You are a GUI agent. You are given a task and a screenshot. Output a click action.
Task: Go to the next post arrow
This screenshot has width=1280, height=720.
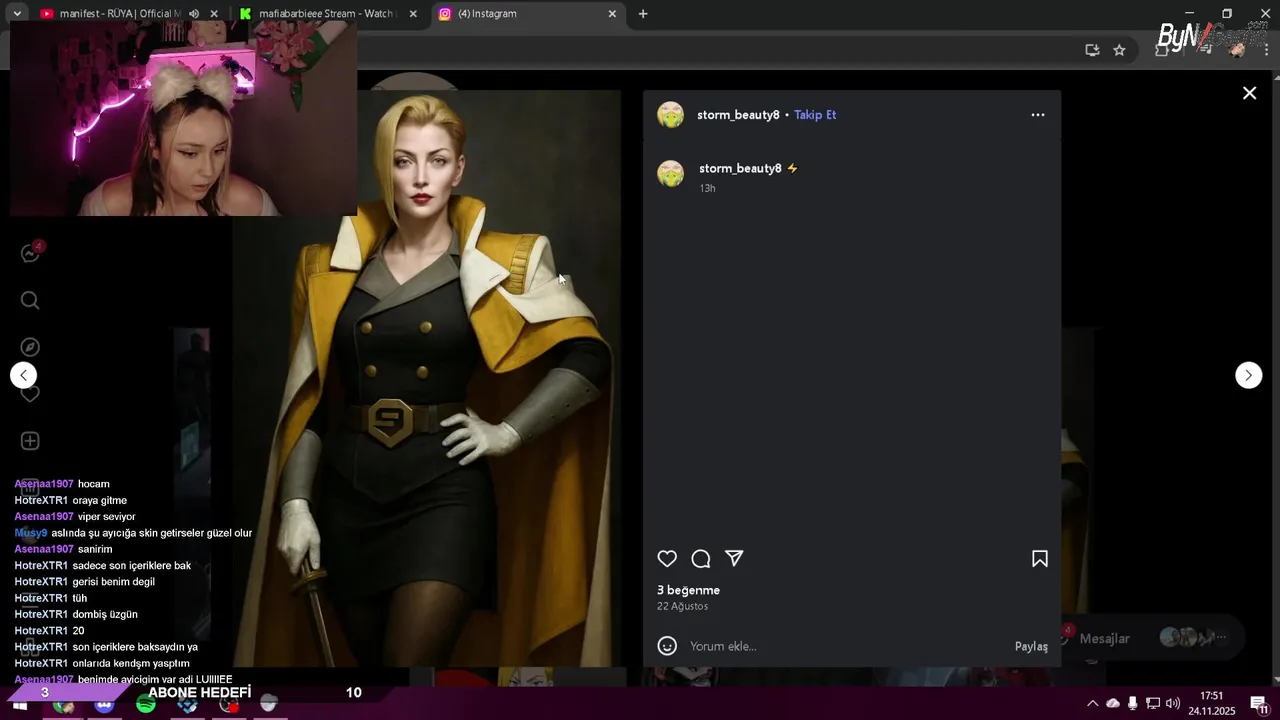coord(1248,375)
